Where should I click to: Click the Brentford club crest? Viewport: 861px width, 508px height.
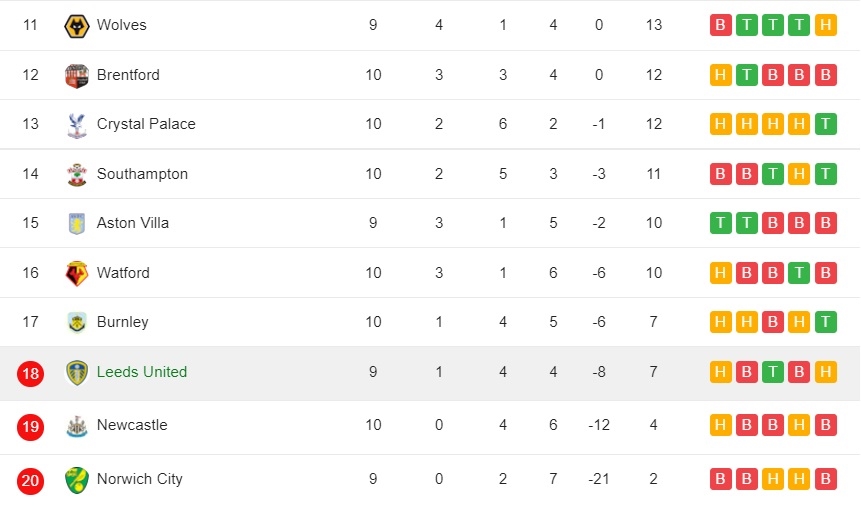[77, 76]
